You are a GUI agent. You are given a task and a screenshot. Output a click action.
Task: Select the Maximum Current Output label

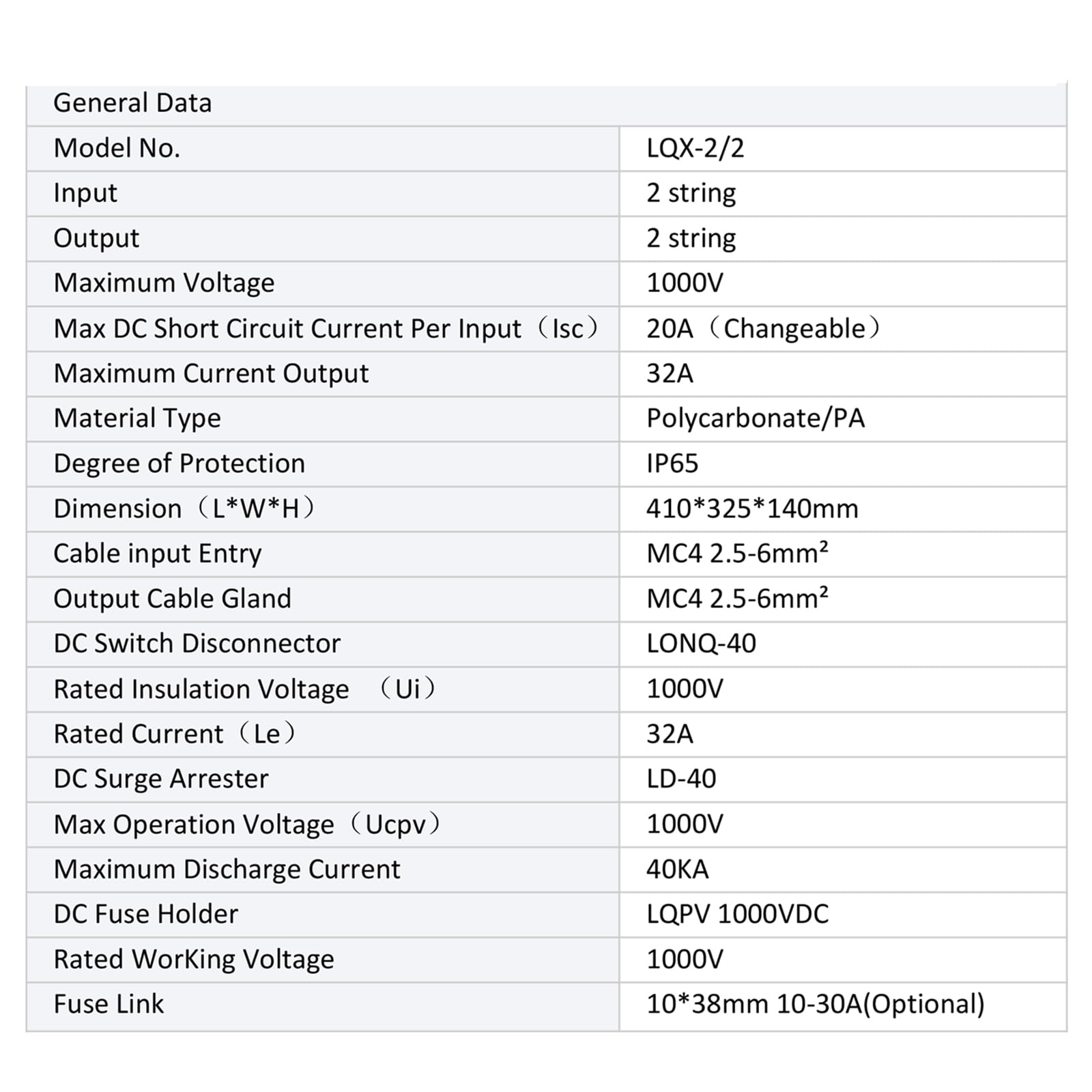[211, 373]
